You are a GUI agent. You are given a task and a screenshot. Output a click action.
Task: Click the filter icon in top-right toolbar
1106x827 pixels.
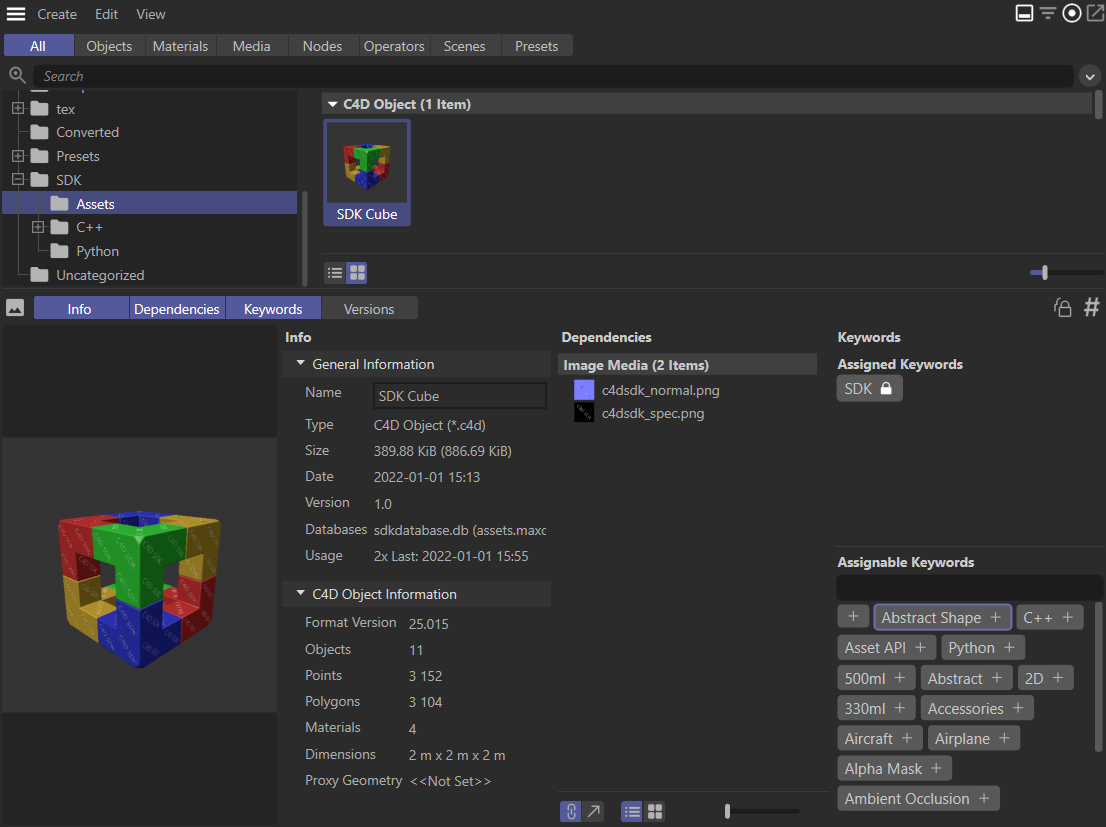[1047, 14]
